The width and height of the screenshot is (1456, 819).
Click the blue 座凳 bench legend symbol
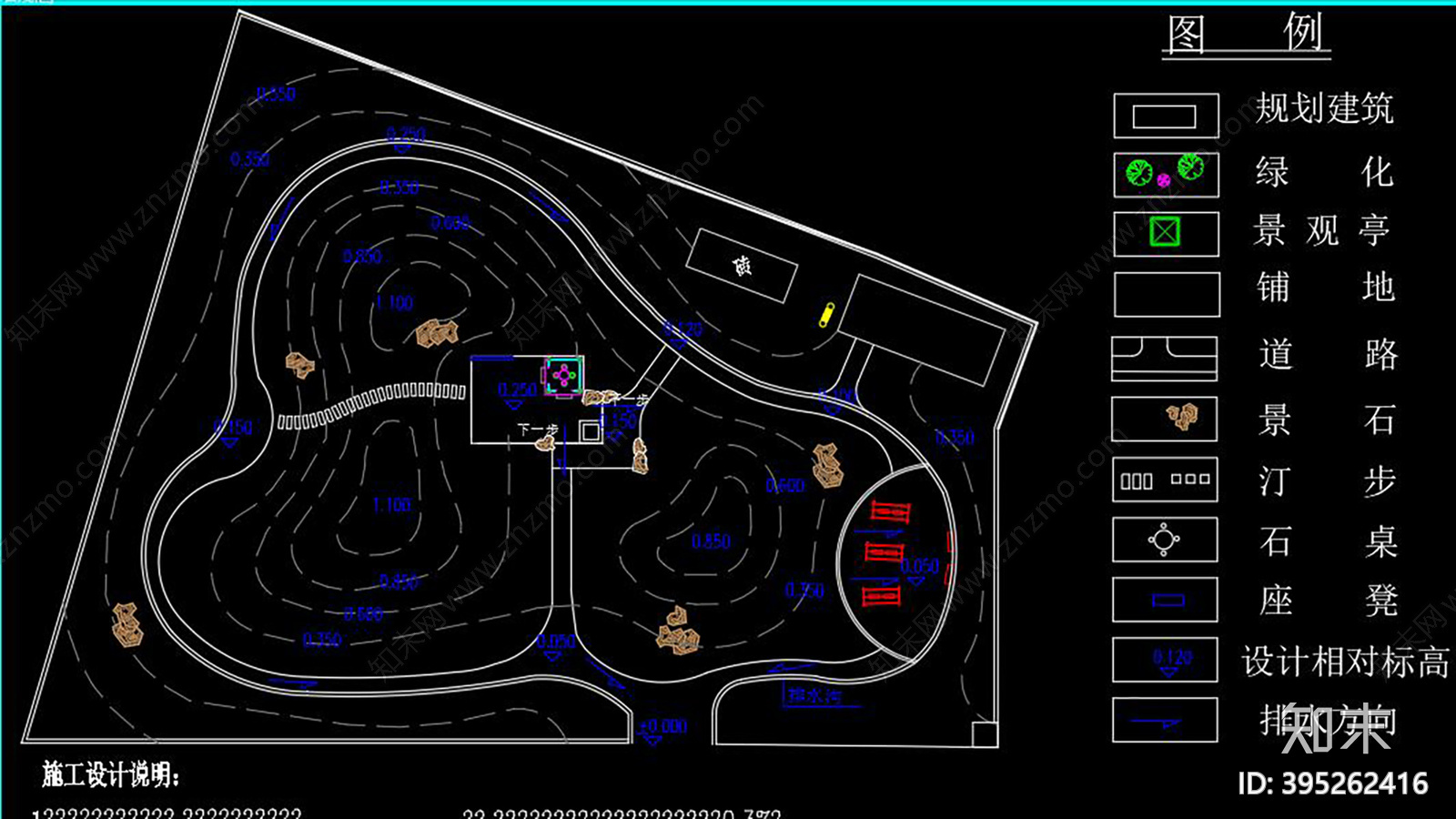[x=1165, y=601]
